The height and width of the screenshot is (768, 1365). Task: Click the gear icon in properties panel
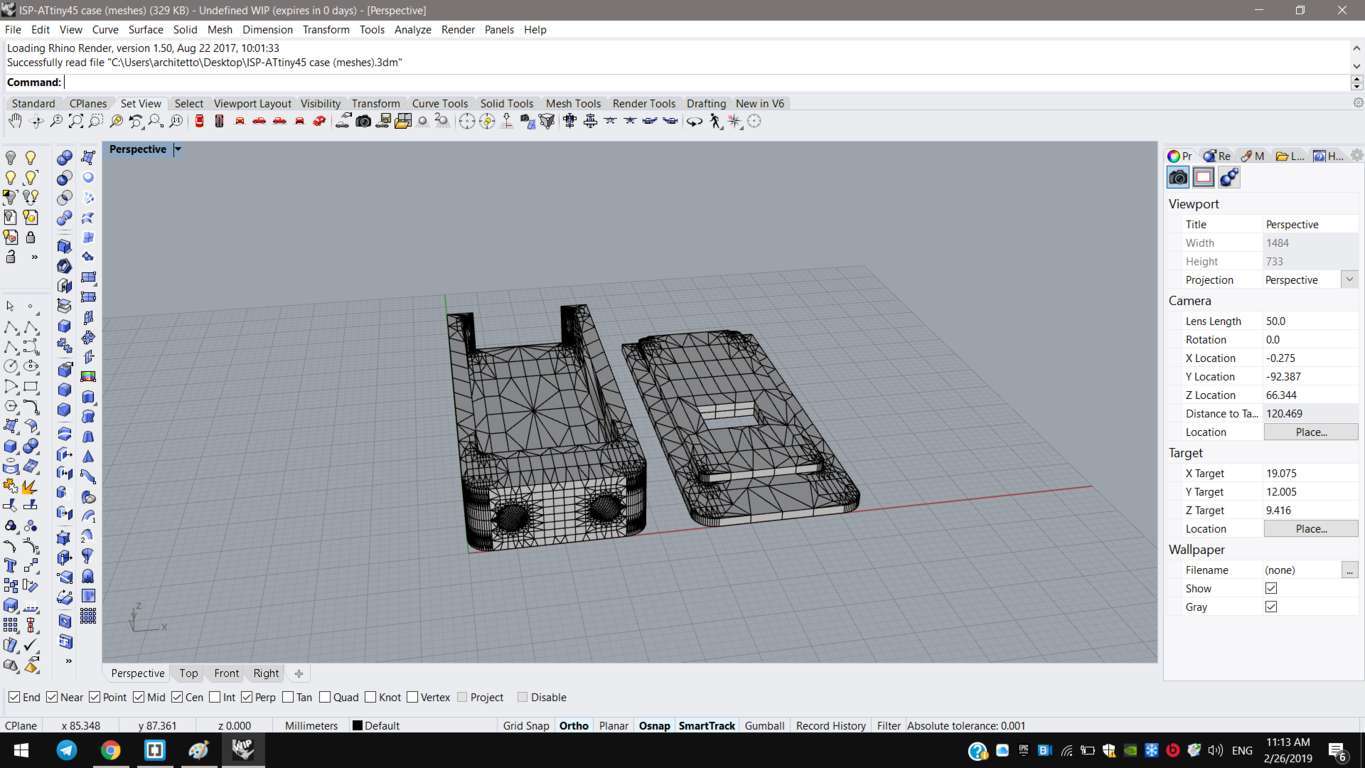tap(1356, 155)
